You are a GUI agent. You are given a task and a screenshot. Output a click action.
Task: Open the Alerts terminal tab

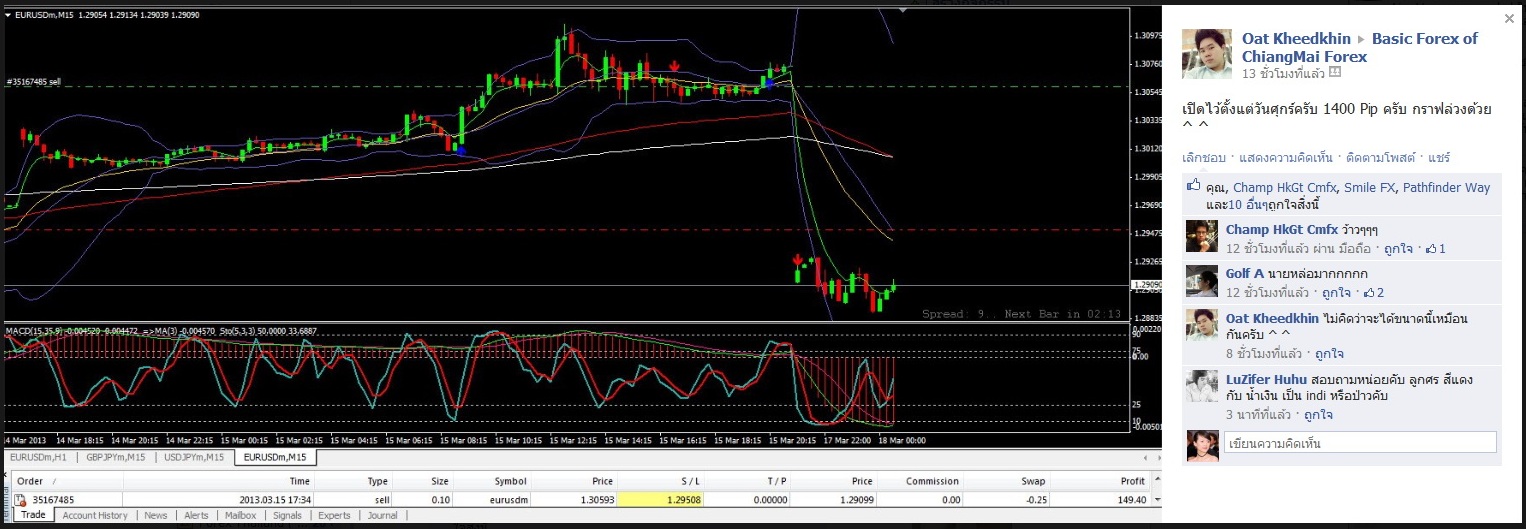[x=196, y=516]
